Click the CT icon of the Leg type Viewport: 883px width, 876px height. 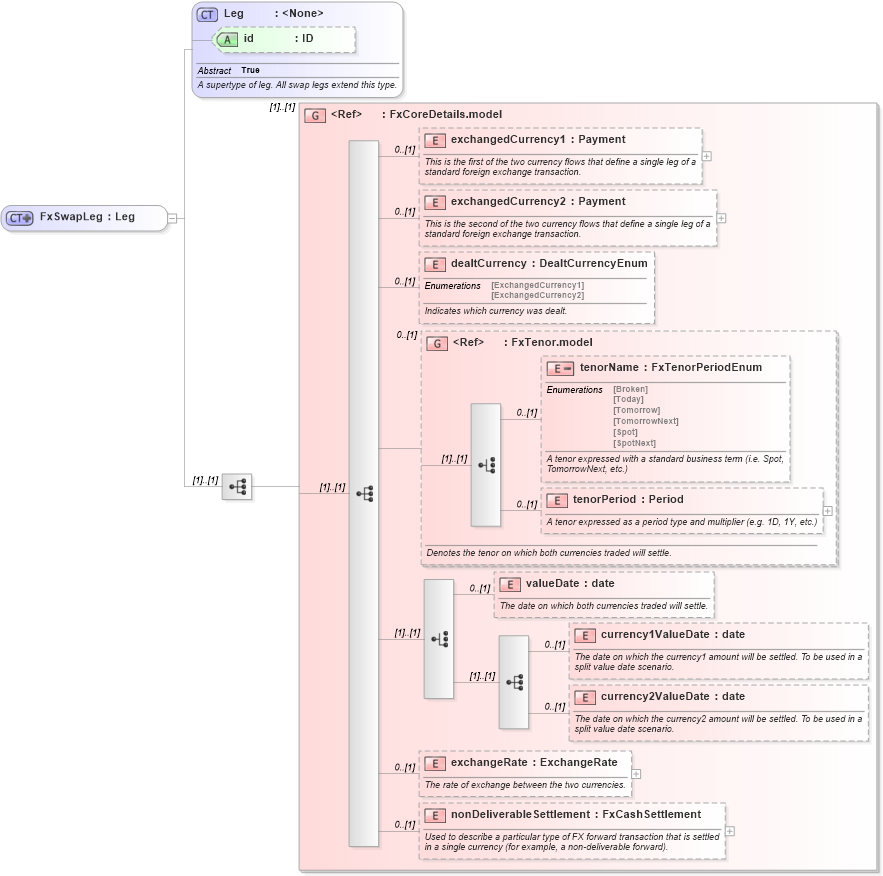click(x=207, y=15)
